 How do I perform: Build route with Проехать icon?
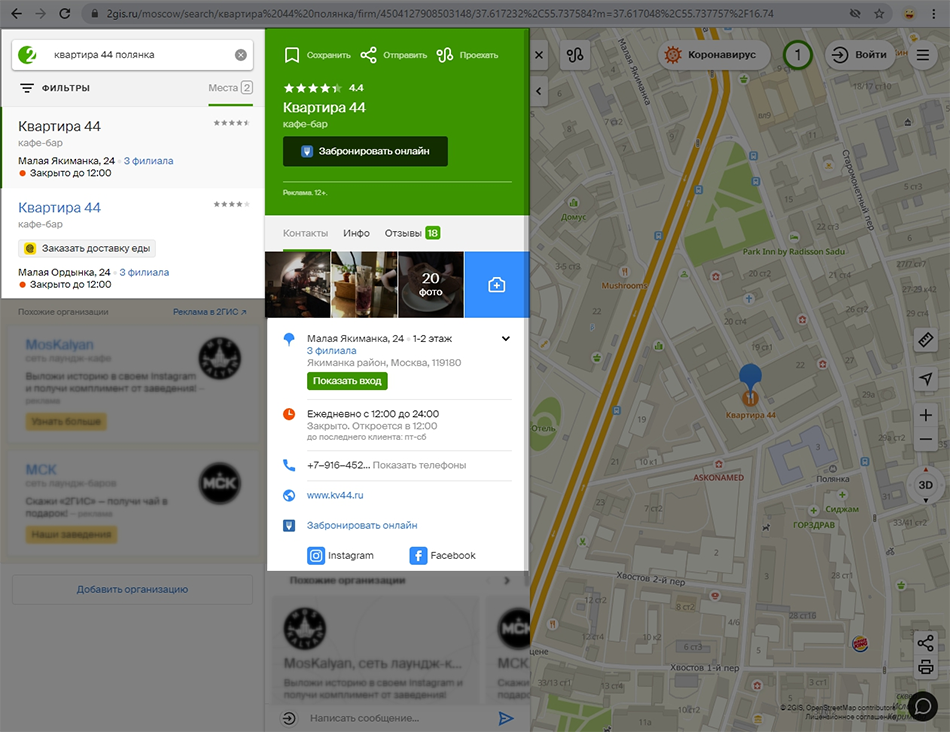467,55
